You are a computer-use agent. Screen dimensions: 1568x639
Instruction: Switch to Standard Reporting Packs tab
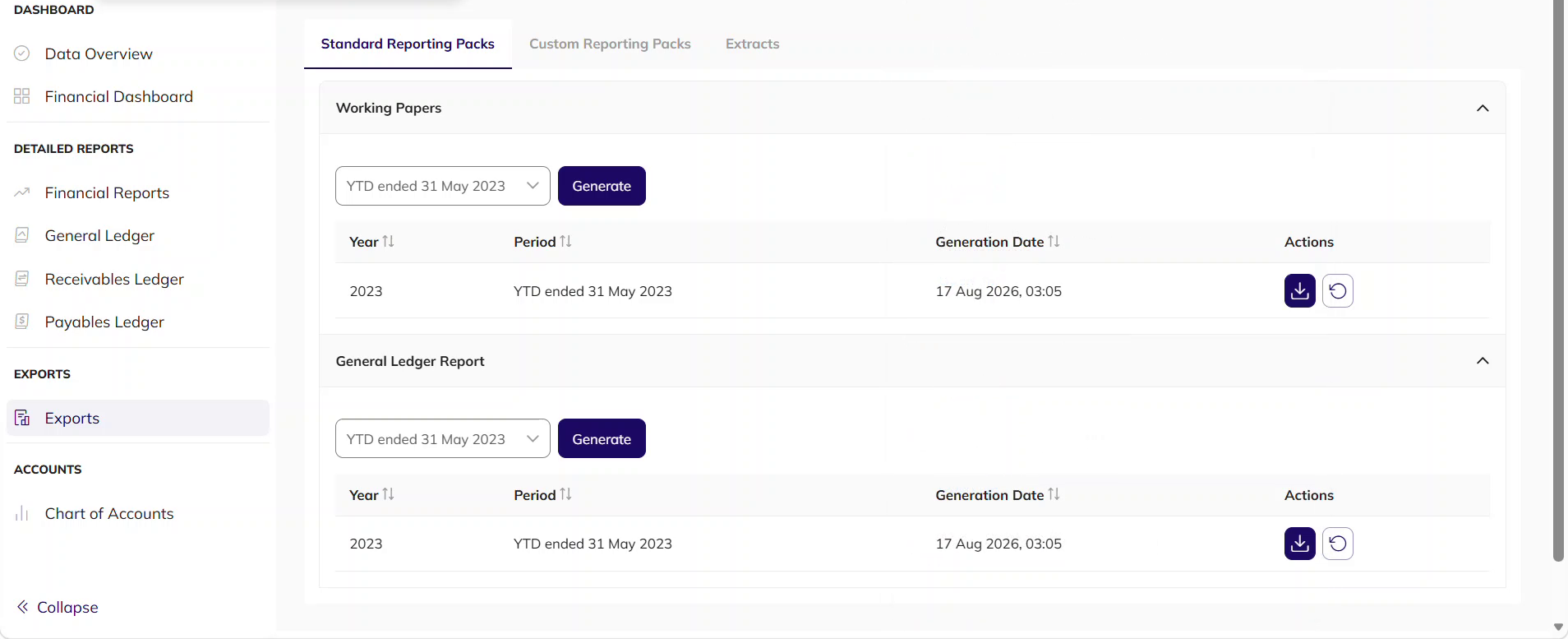click(x=408, y=44)
